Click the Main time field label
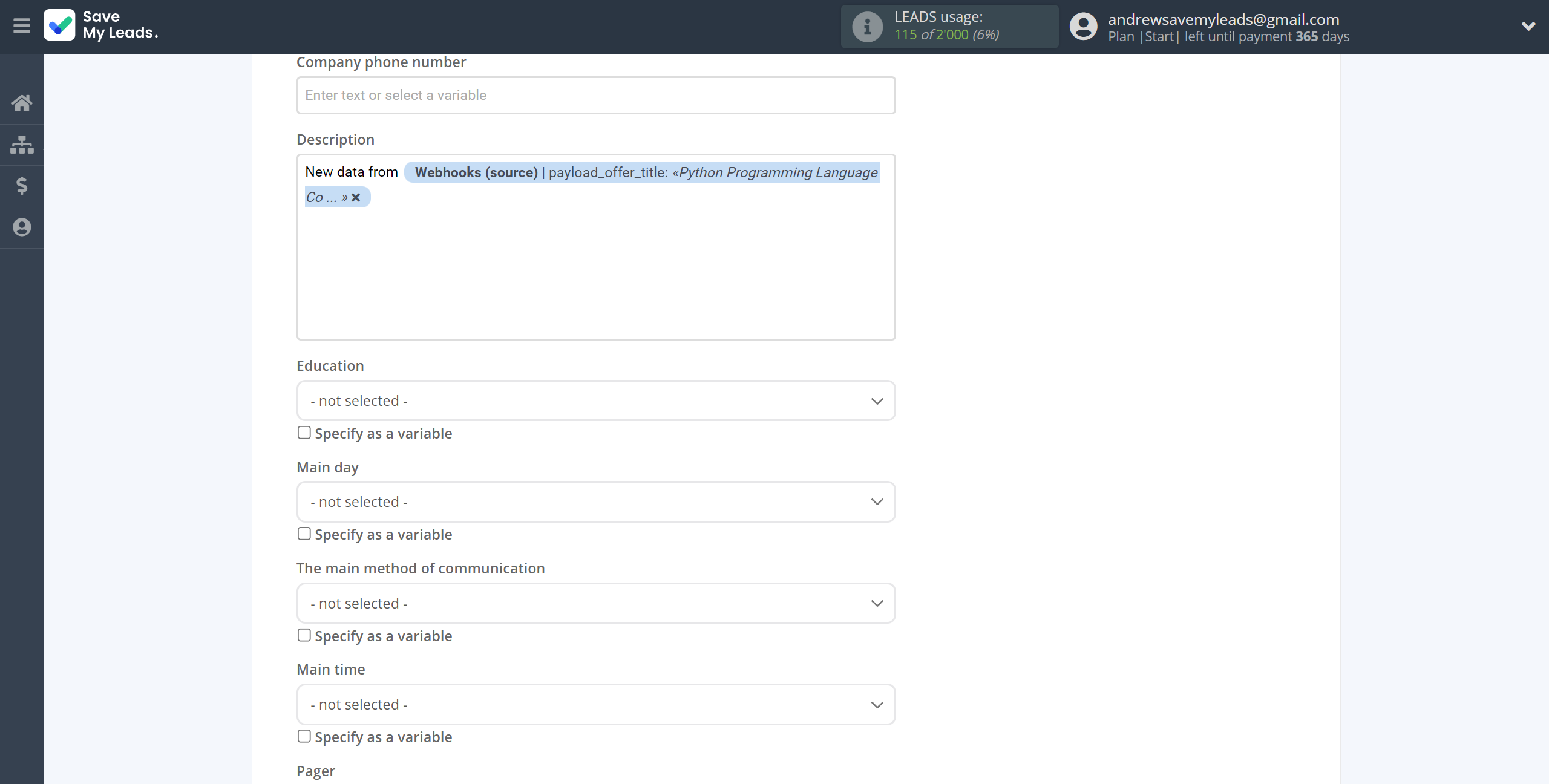1549x784 pixels. pyautogui.click(x=331, y=670)
